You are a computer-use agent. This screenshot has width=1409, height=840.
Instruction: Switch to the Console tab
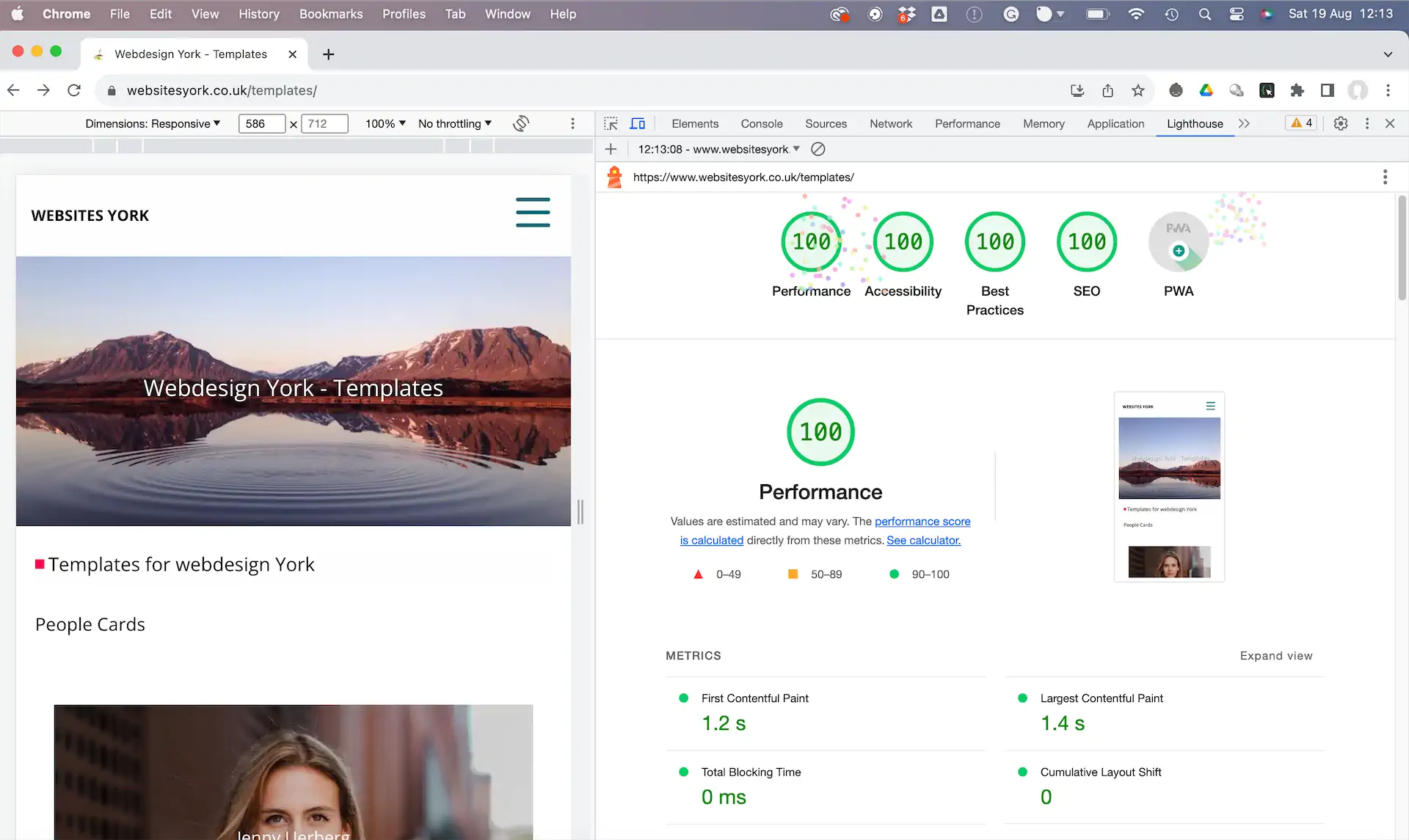tap(762, 123)
